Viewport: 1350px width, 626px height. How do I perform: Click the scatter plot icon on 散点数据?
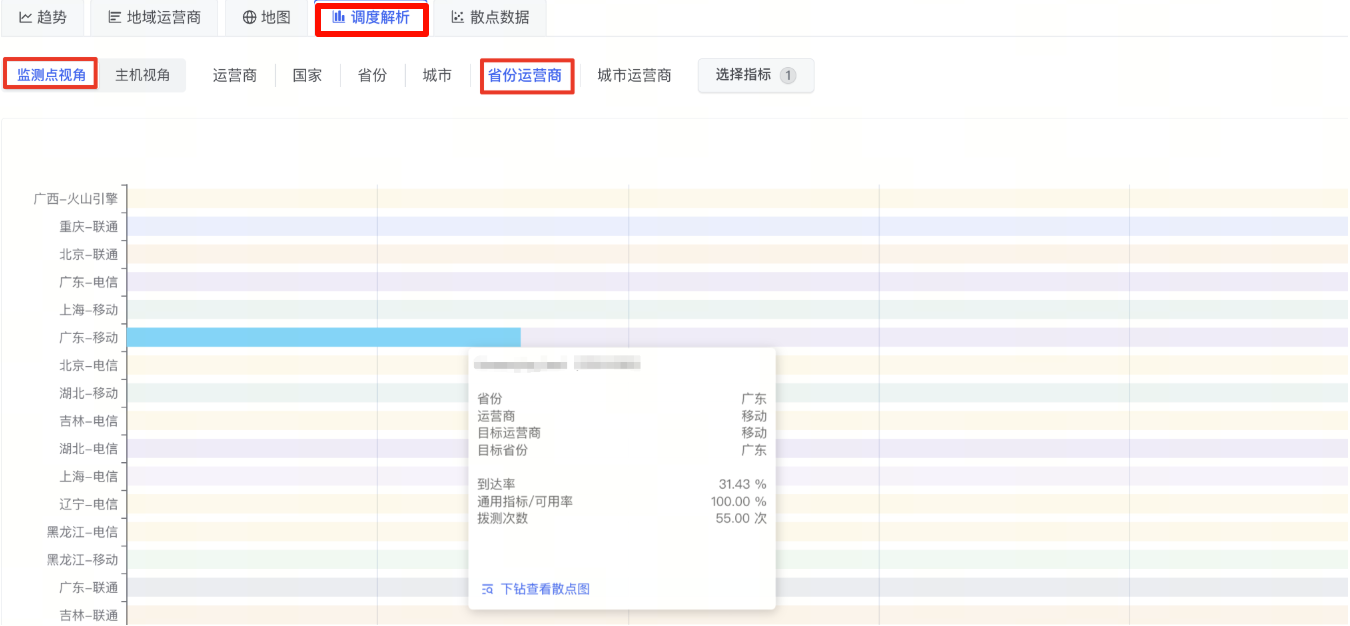coord(458,17)
